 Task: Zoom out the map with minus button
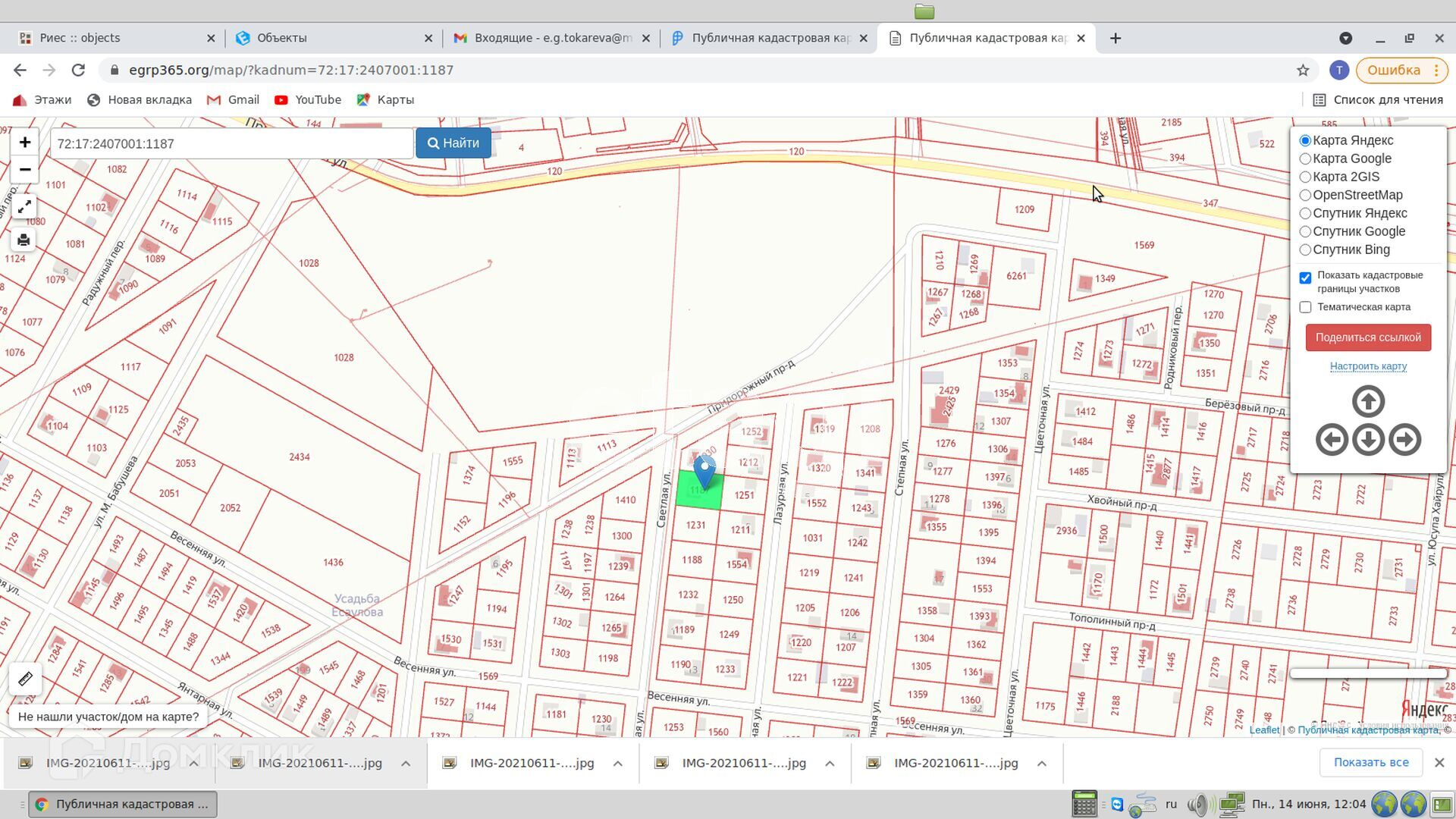pos(24,170)
